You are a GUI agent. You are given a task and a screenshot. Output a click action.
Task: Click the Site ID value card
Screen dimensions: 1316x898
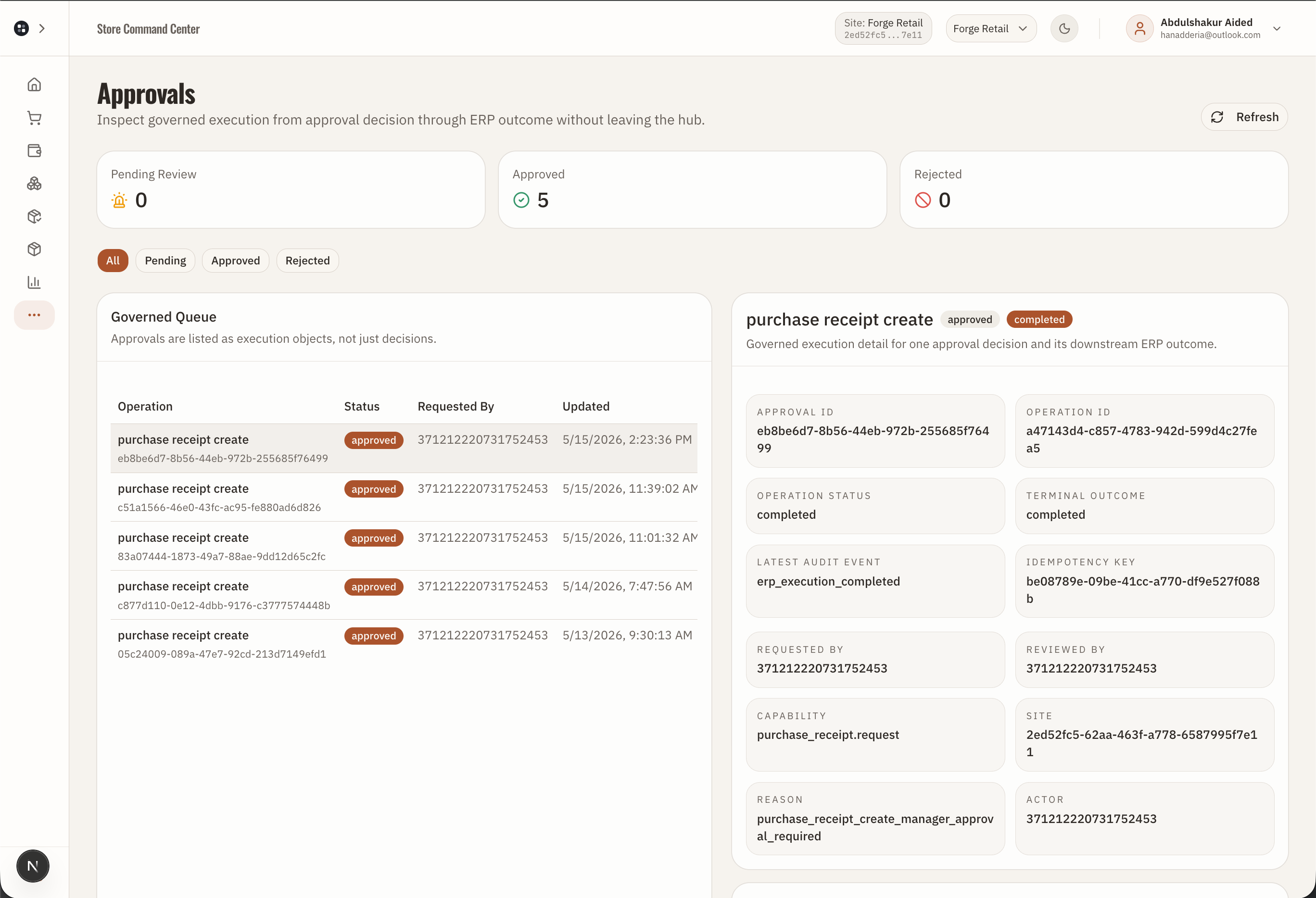point(1144,735)
